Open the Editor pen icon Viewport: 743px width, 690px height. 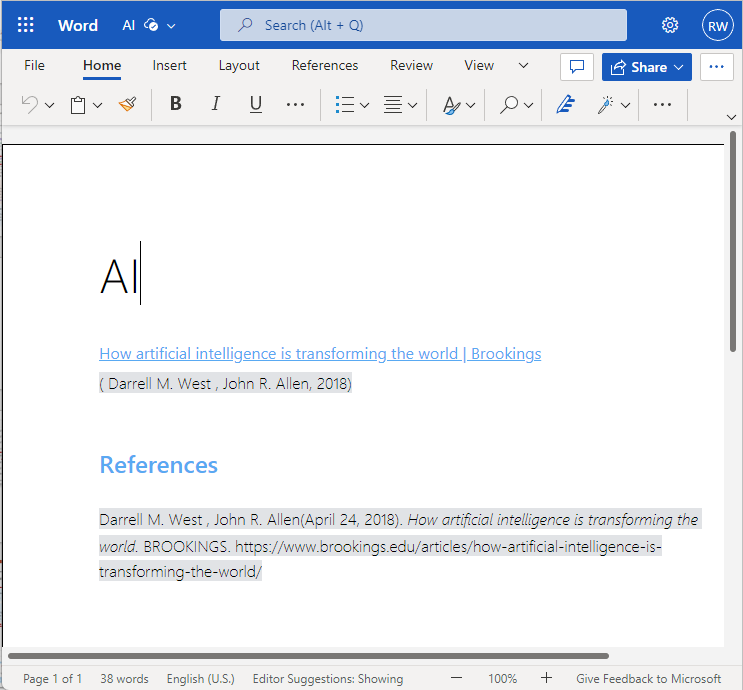point(565,104)
